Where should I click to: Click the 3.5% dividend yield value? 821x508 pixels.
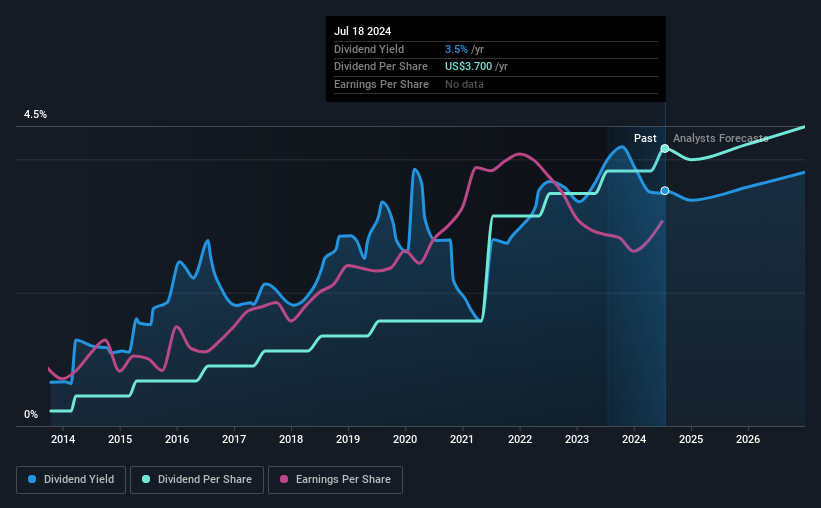[x=456, y=49]
